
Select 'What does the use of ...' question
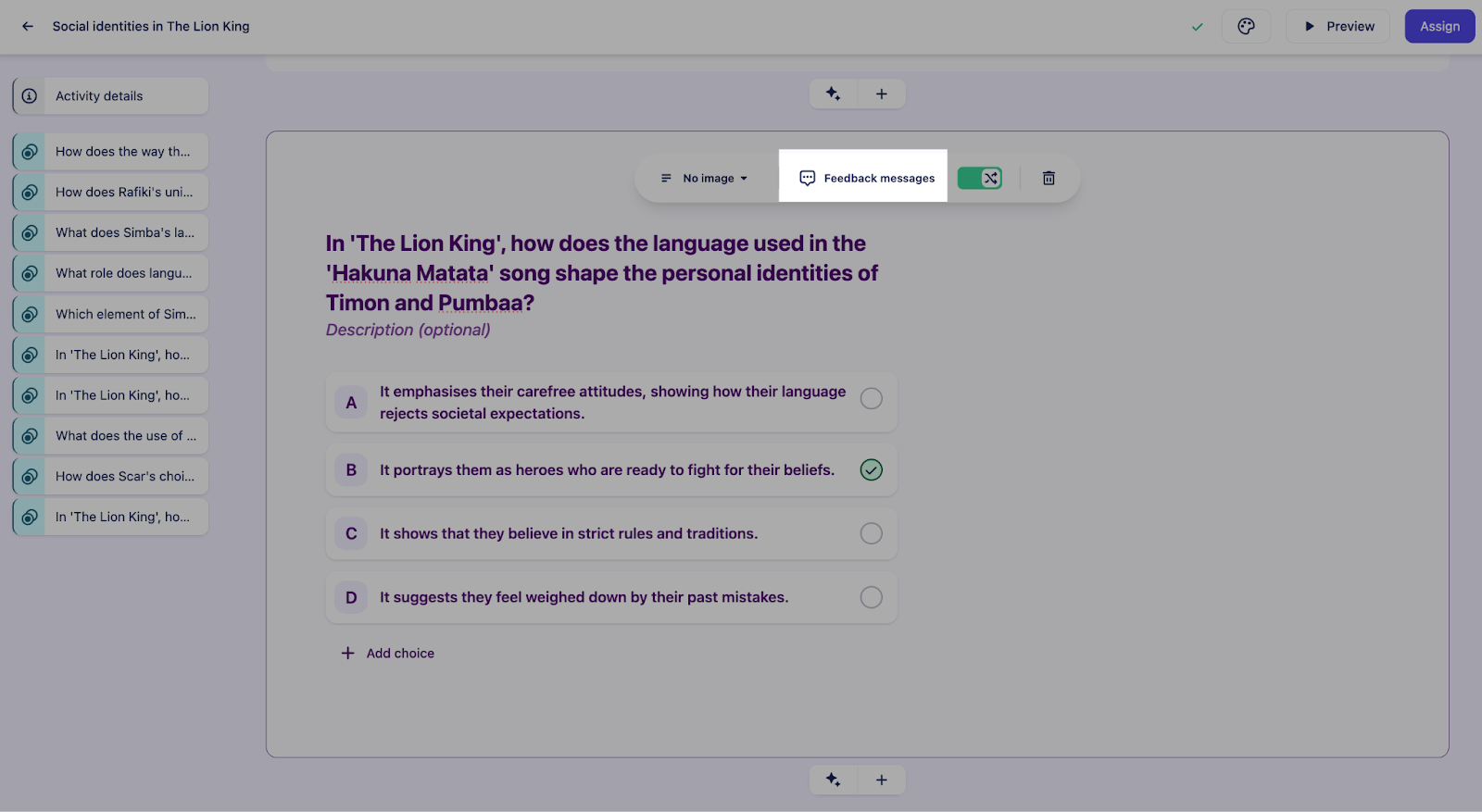[x=111, y=436]
